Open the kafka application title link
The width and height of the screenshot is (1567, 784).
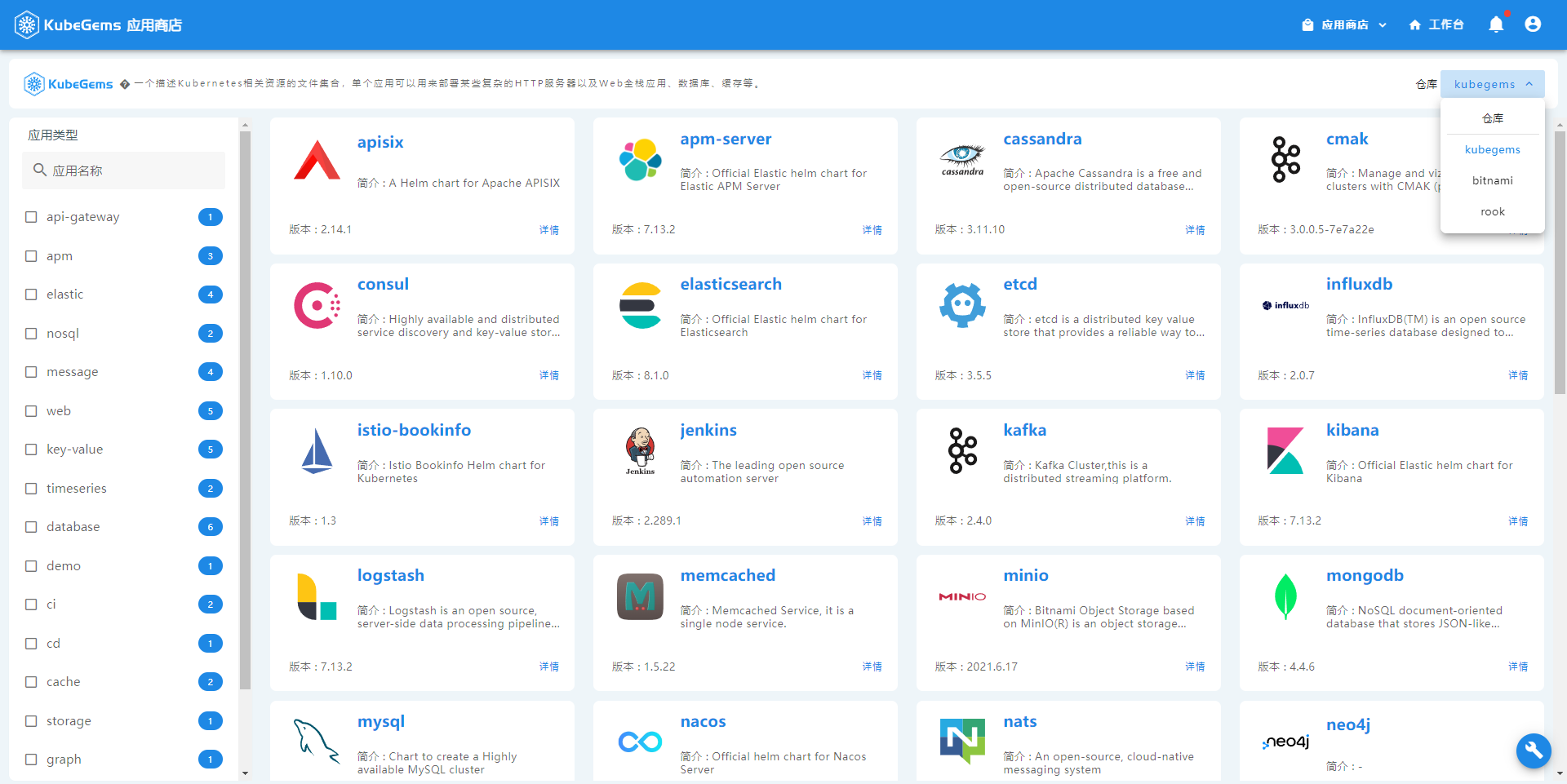1024,430
